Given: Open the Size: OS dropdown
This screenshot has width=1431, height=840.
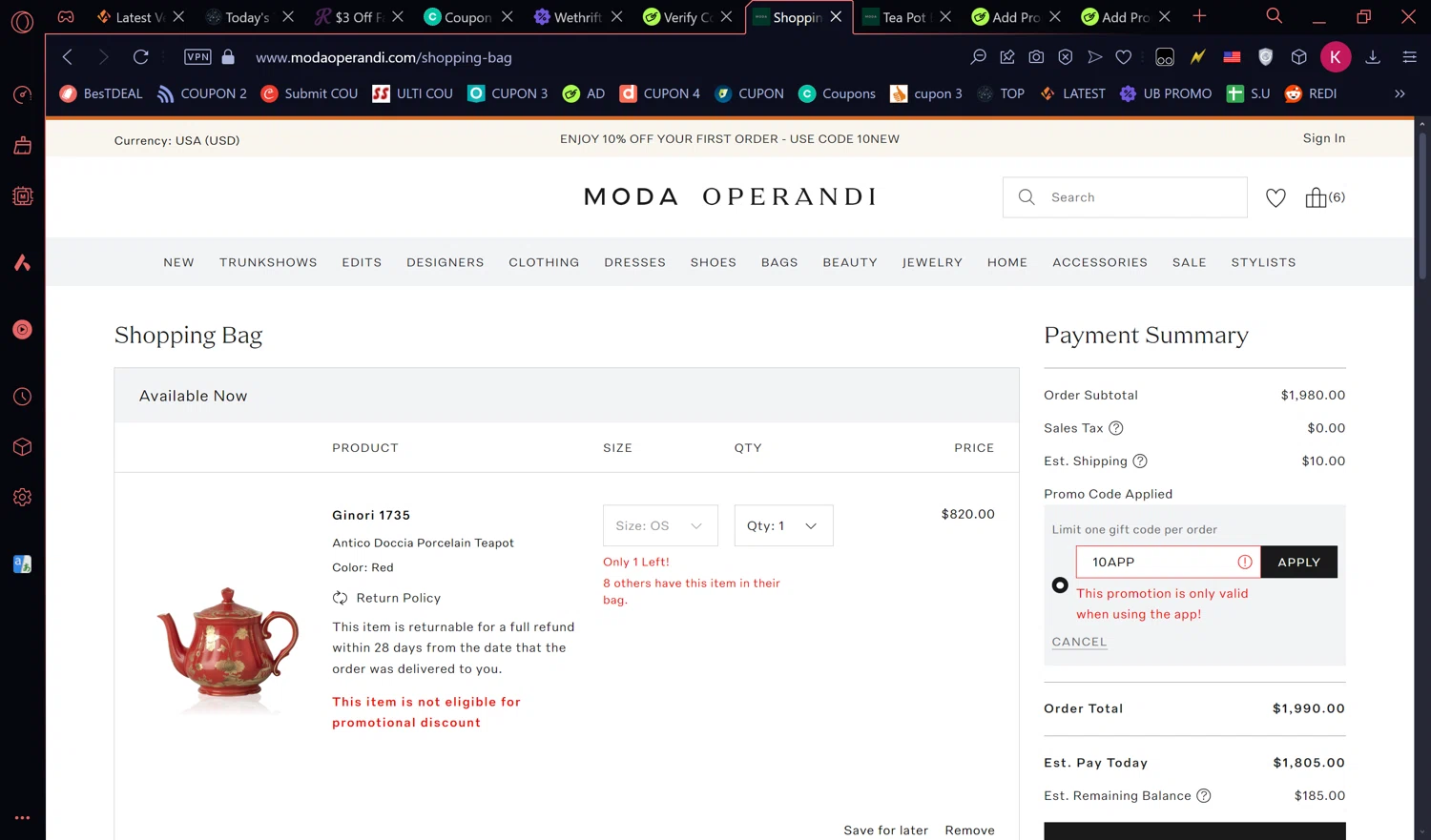Looking at the screenshot, I should click(x=660, y=526).
